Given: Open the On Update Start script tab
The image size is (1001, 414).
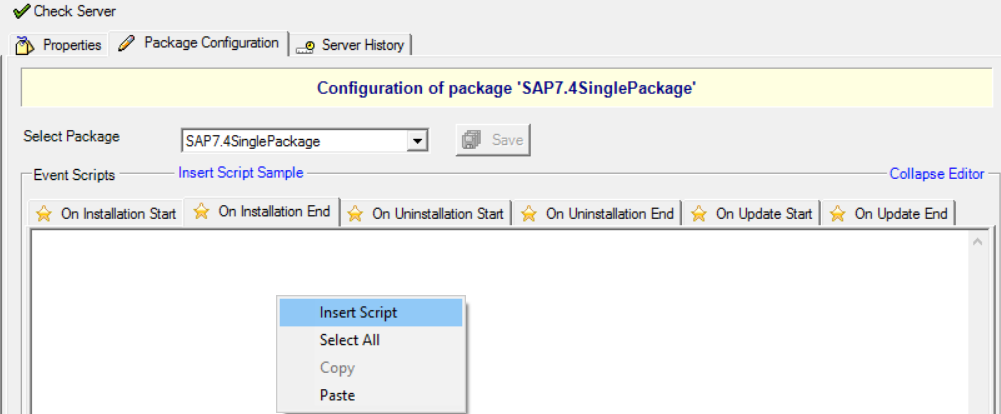Looking at the screenshot, I should coord(752,214).
